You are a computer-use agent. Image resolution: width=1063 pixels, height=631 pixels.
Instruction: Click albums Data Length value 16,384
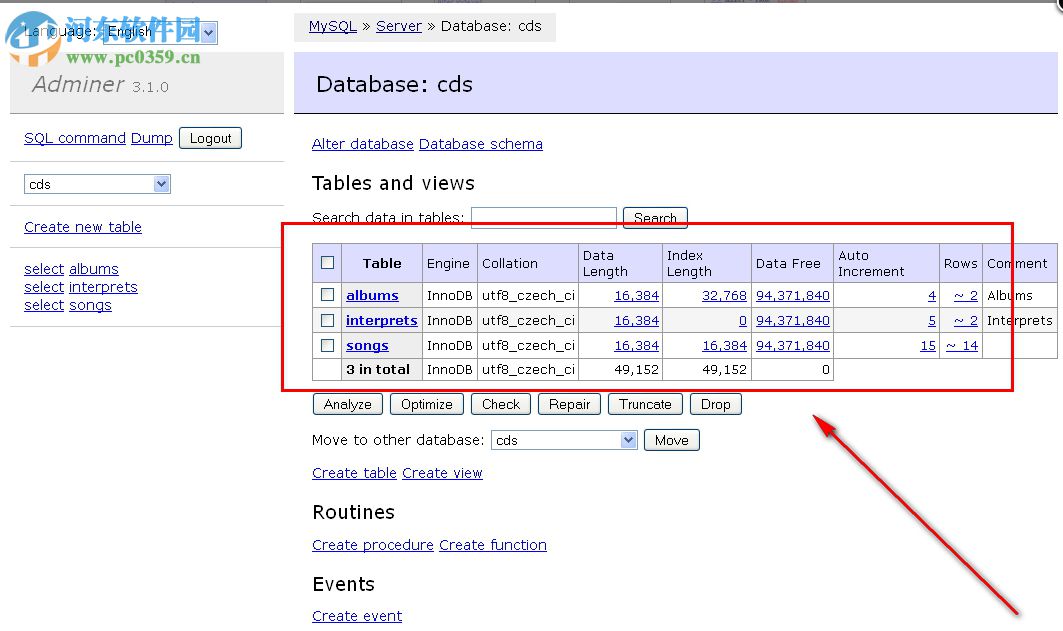pyautogui.click(x=637, y=296)
